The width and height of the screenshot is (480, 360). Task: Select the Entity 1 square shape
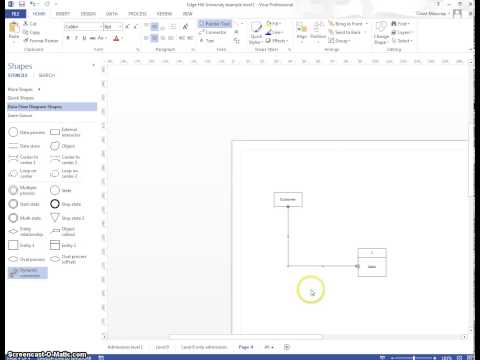point(21,245)
